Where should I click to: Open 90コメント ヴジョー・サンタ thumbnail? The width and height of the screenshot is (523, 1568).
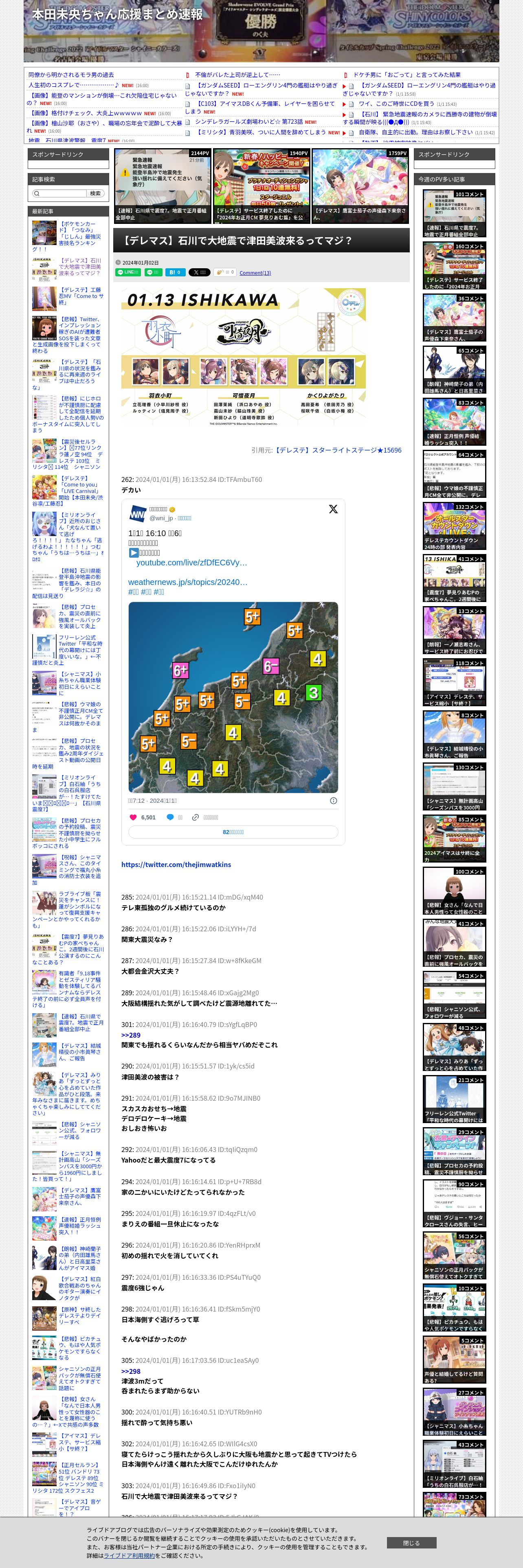point(454,1203)
